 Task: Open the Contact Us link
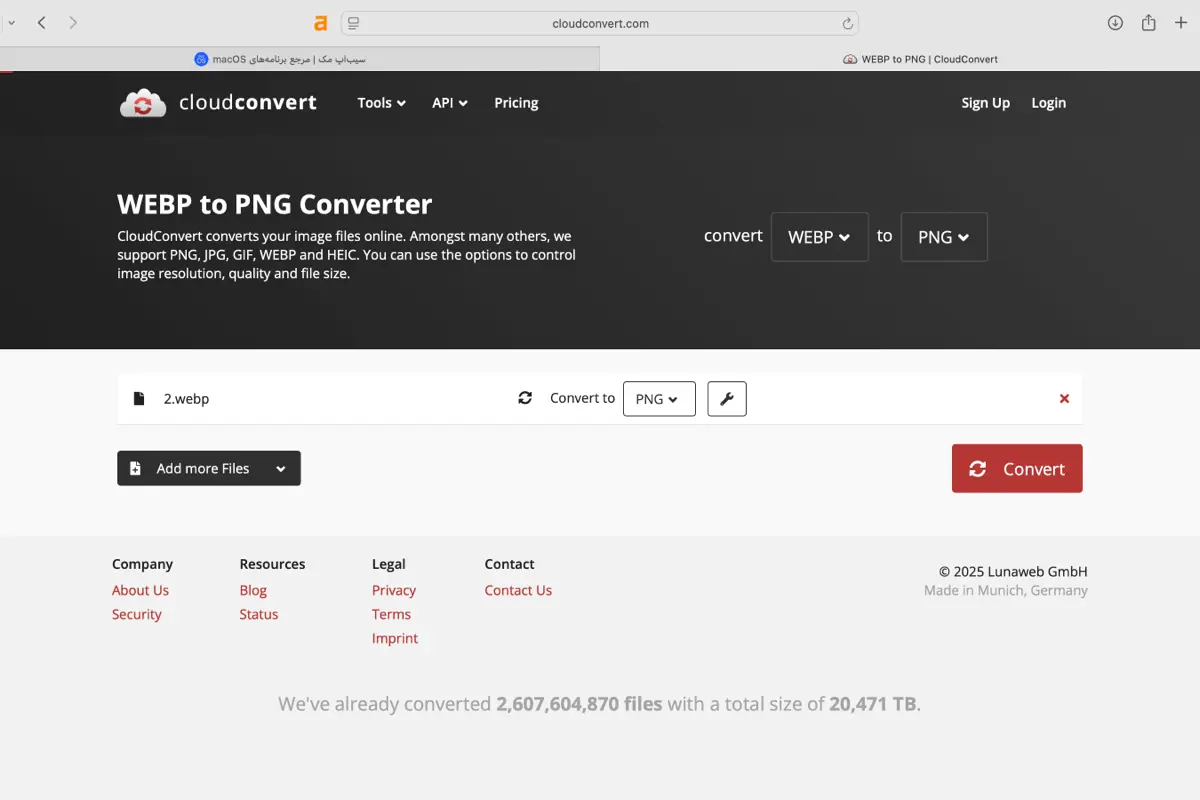pyautogui.click(x=518, y=590)
